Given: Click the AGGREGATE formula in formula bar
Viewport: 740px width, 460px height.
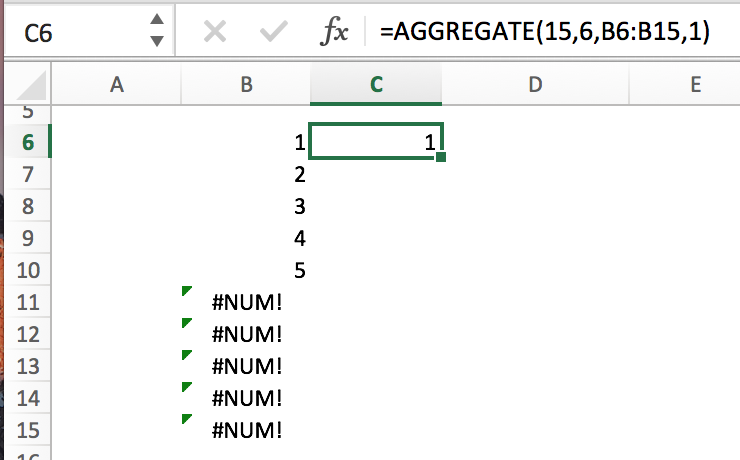Looking at the screenshot, I should point(544,32).
